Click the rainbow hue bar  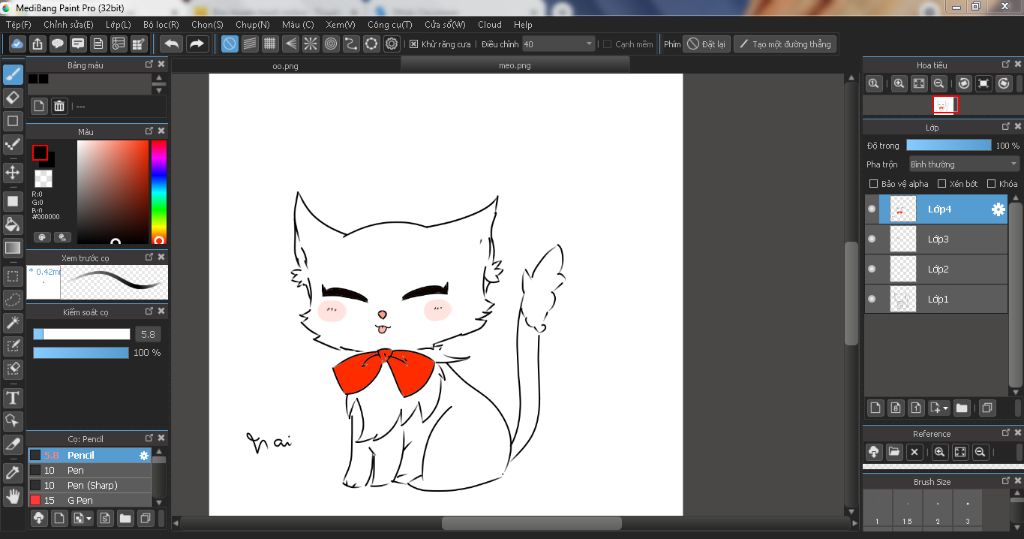(159, 192)
